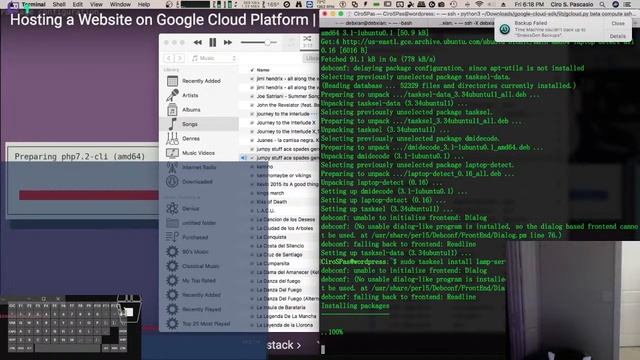This screenshot has width=640, height=360.
Task: Toggle checkbox for La Cumparsita
Action: pyautogui.click(x=252, y=264)
